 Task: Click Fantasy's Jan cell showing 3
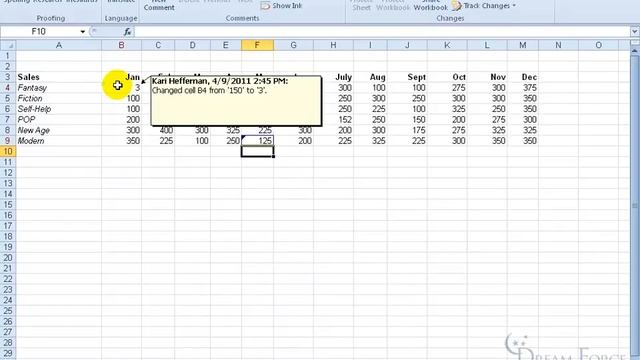point(121,88)
